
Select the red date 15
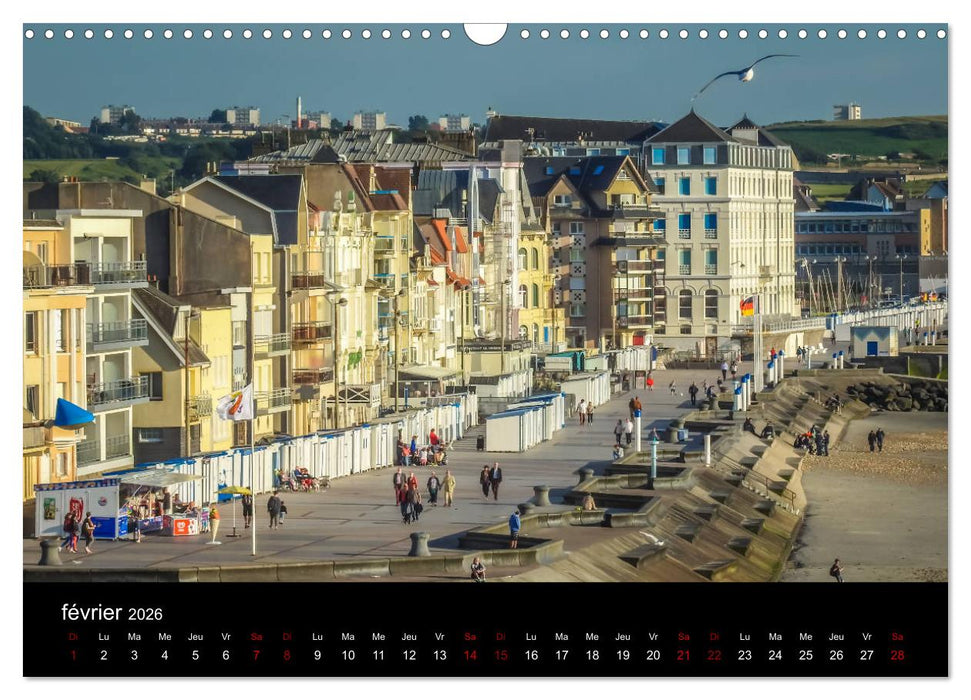(500, 656)
